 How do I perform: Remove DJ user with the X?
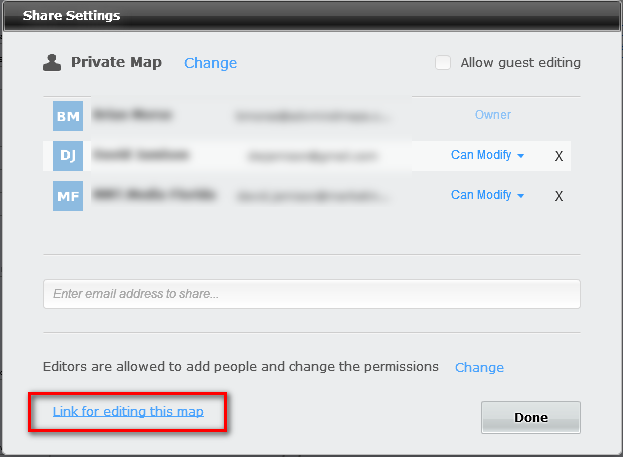click(x=559, y=156)
